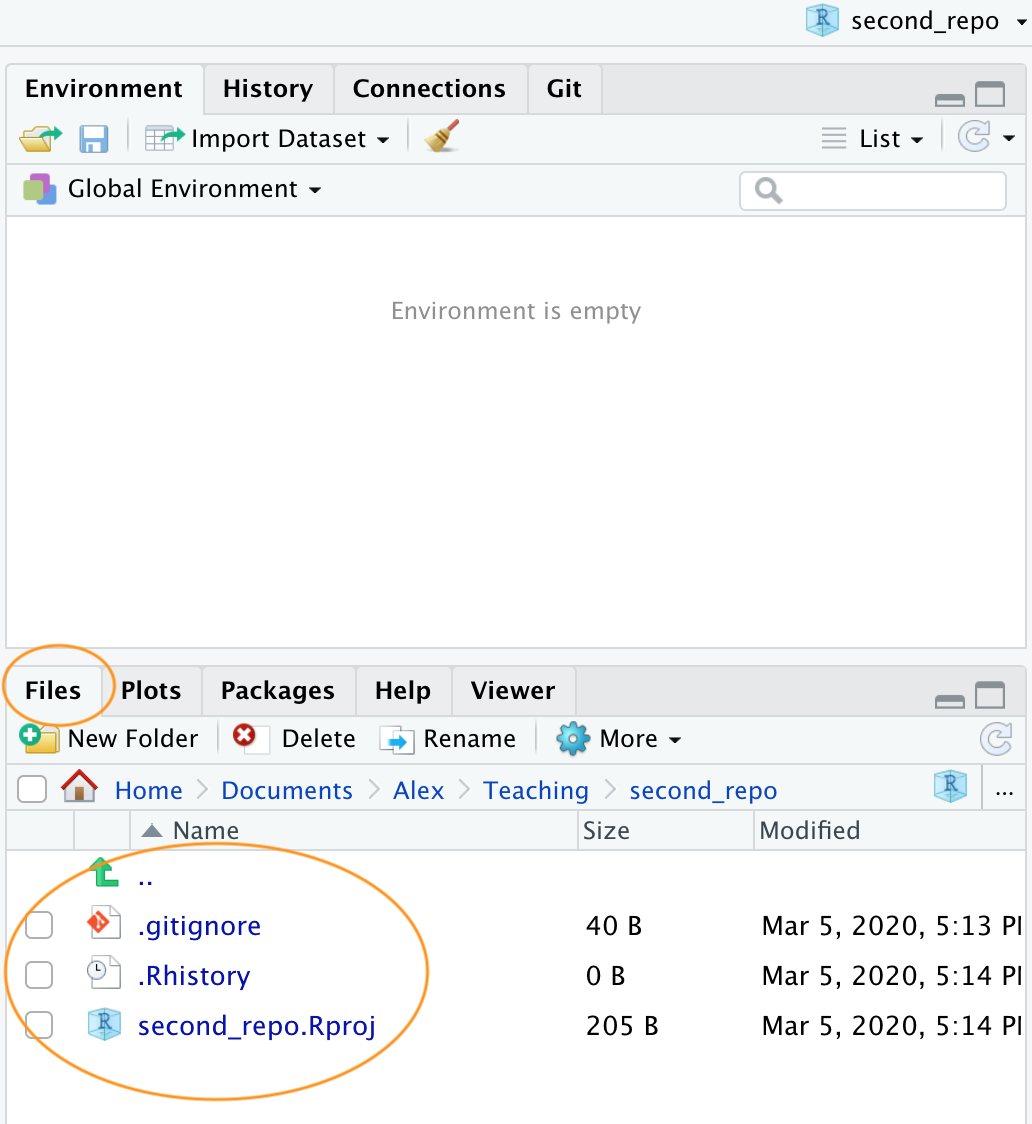Image resolution: width=1032 pixels, height=1124 pixels.
Task: Clear environment with the broom icon
Action: click(x=441, y=138)
